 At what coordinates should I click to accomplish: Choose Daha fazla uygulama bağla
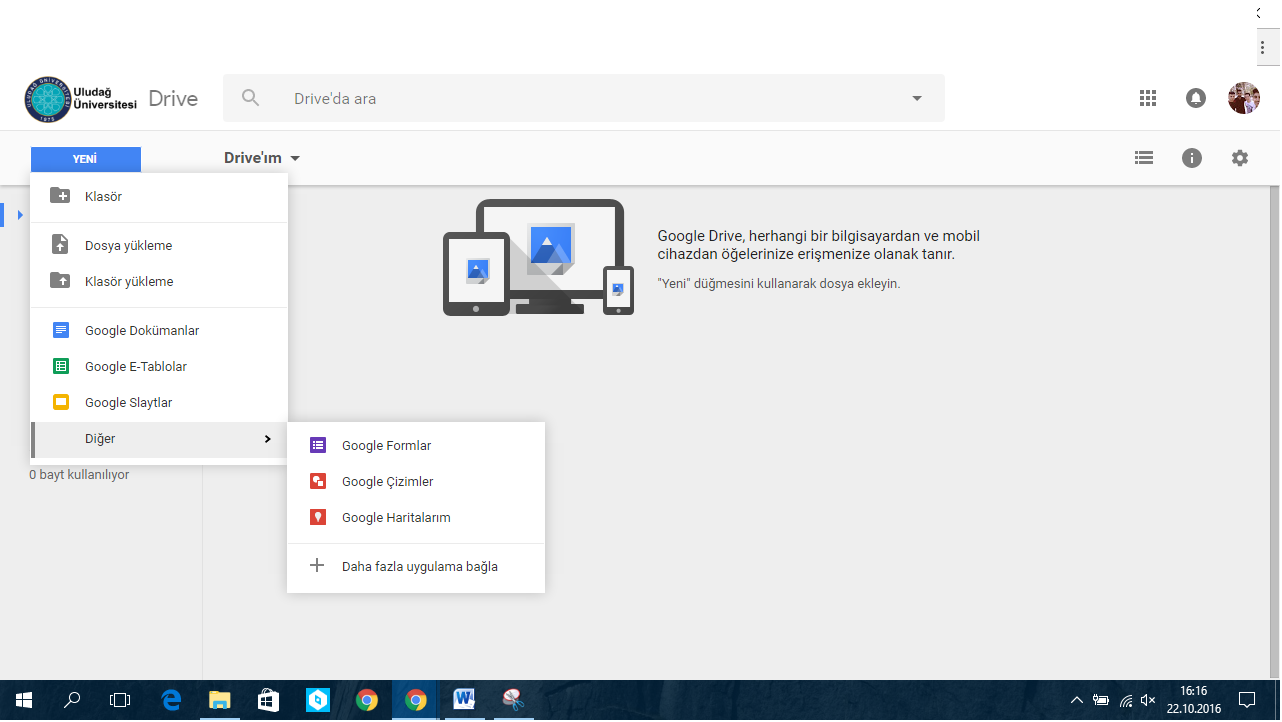point(416,566)
